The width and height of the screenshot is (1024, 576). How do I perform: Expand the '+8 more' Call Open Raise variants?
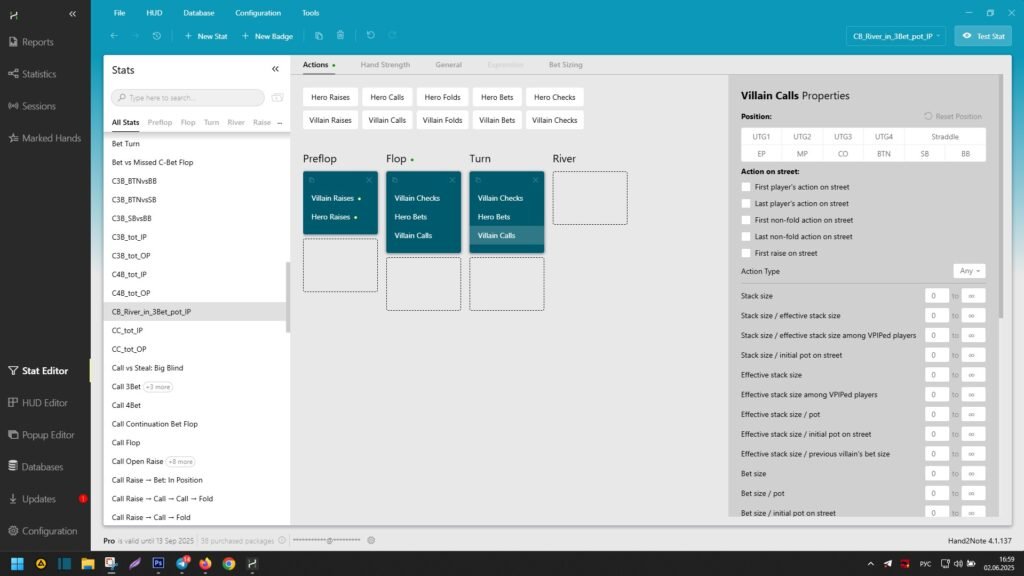pyautogui.click(x=180, y=461)
